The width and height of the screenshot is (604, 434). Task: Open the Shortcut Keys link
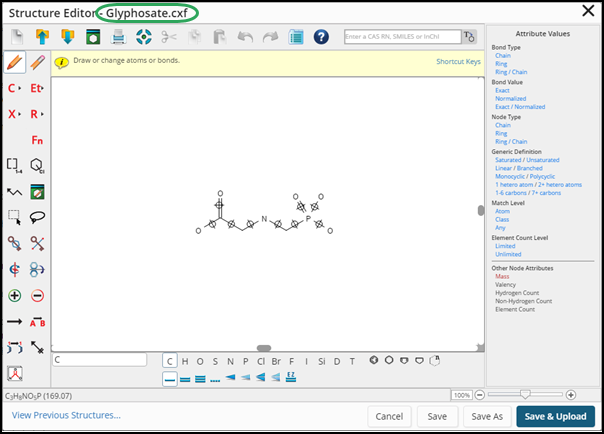click(x=458, y=62)
